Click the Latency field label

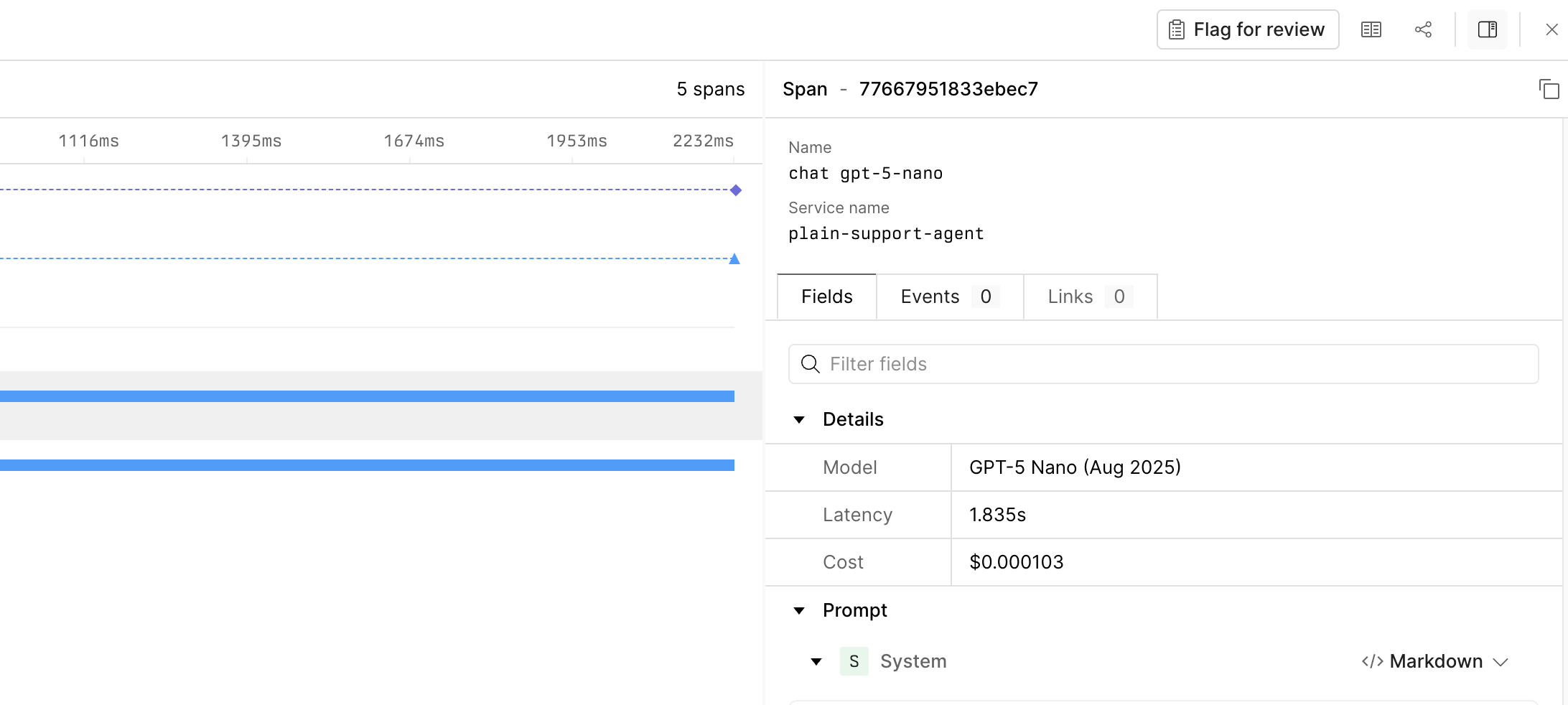(x=857, y=515)
